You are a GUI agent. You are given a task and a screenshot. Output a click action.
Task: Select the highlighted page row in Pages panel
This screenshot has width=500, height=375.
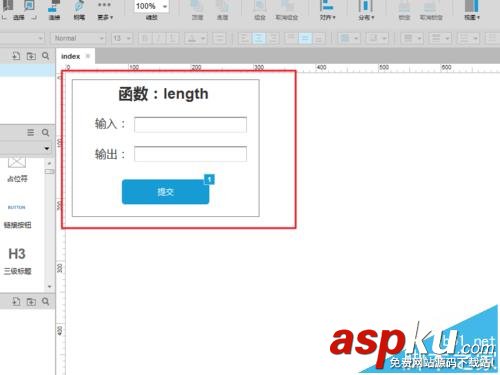pyautogui.click(x=27, y=70)
